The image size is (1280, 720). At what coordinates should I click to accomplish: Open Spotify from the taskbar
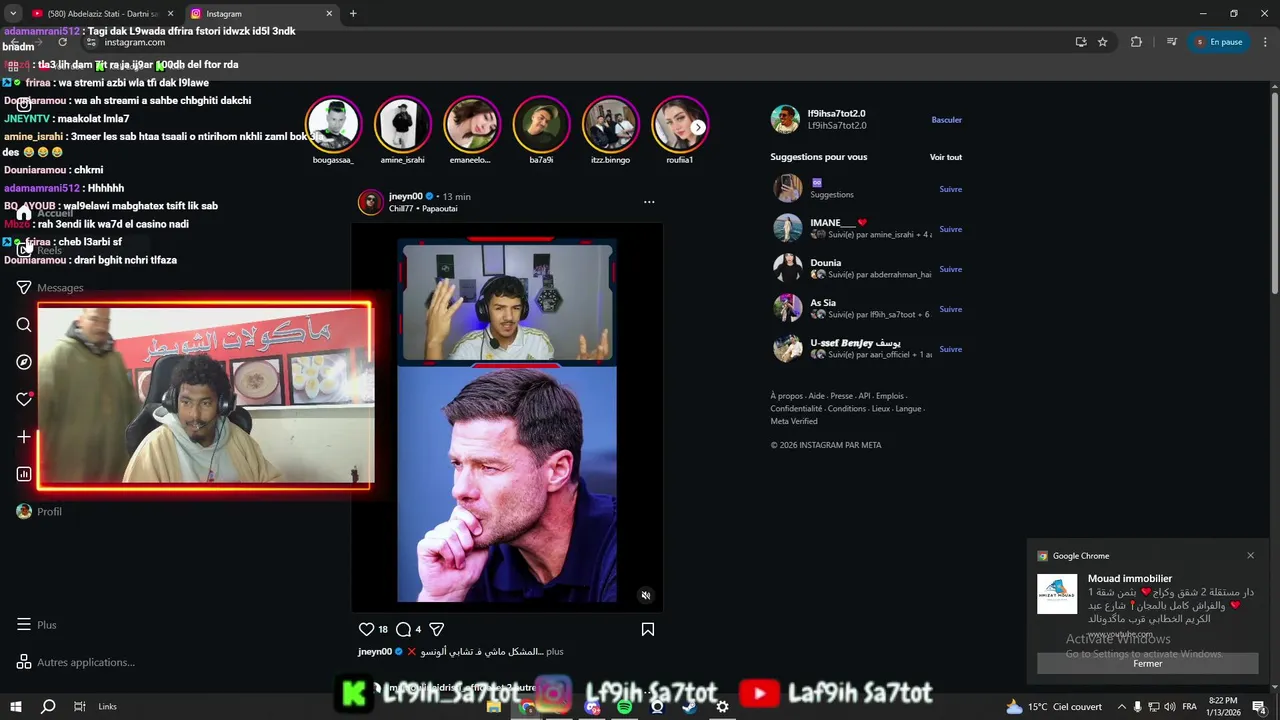coord(624,707)
